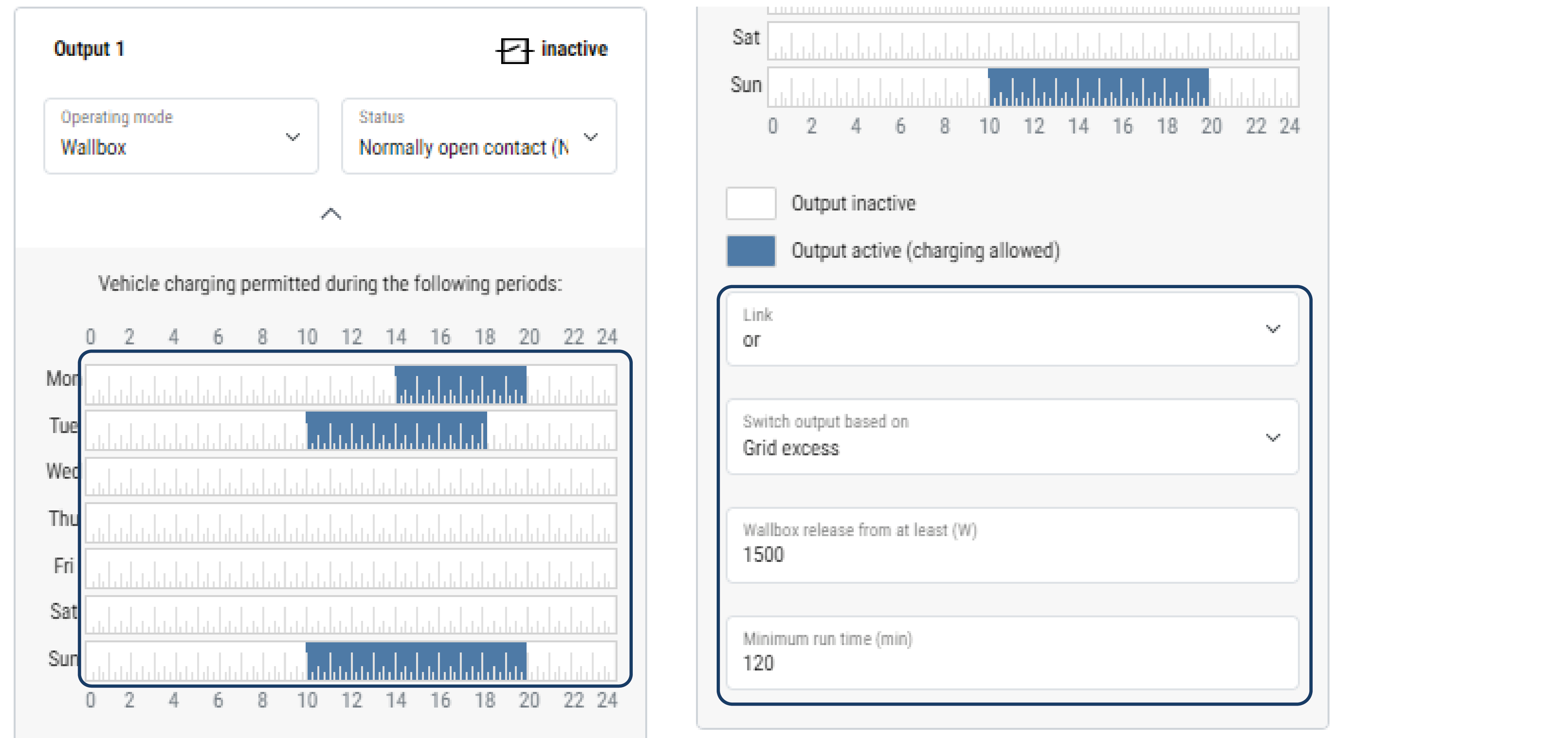Click the Sun active block in right panel
The width and height of the screenshot is (1568, 738).
pyautogui.click(x=1098, y=87)
